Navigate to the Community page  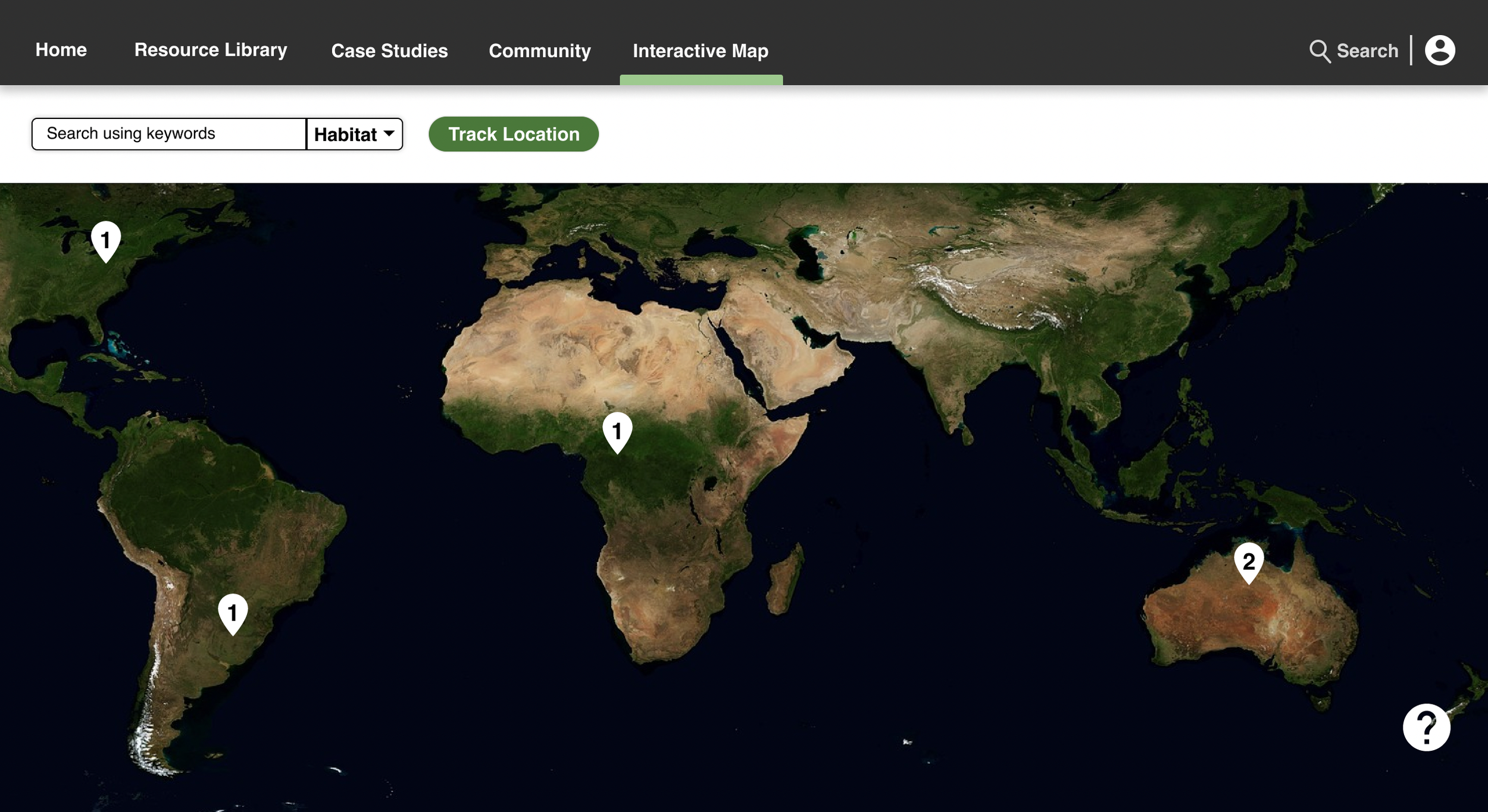click(x=539, y=51)
